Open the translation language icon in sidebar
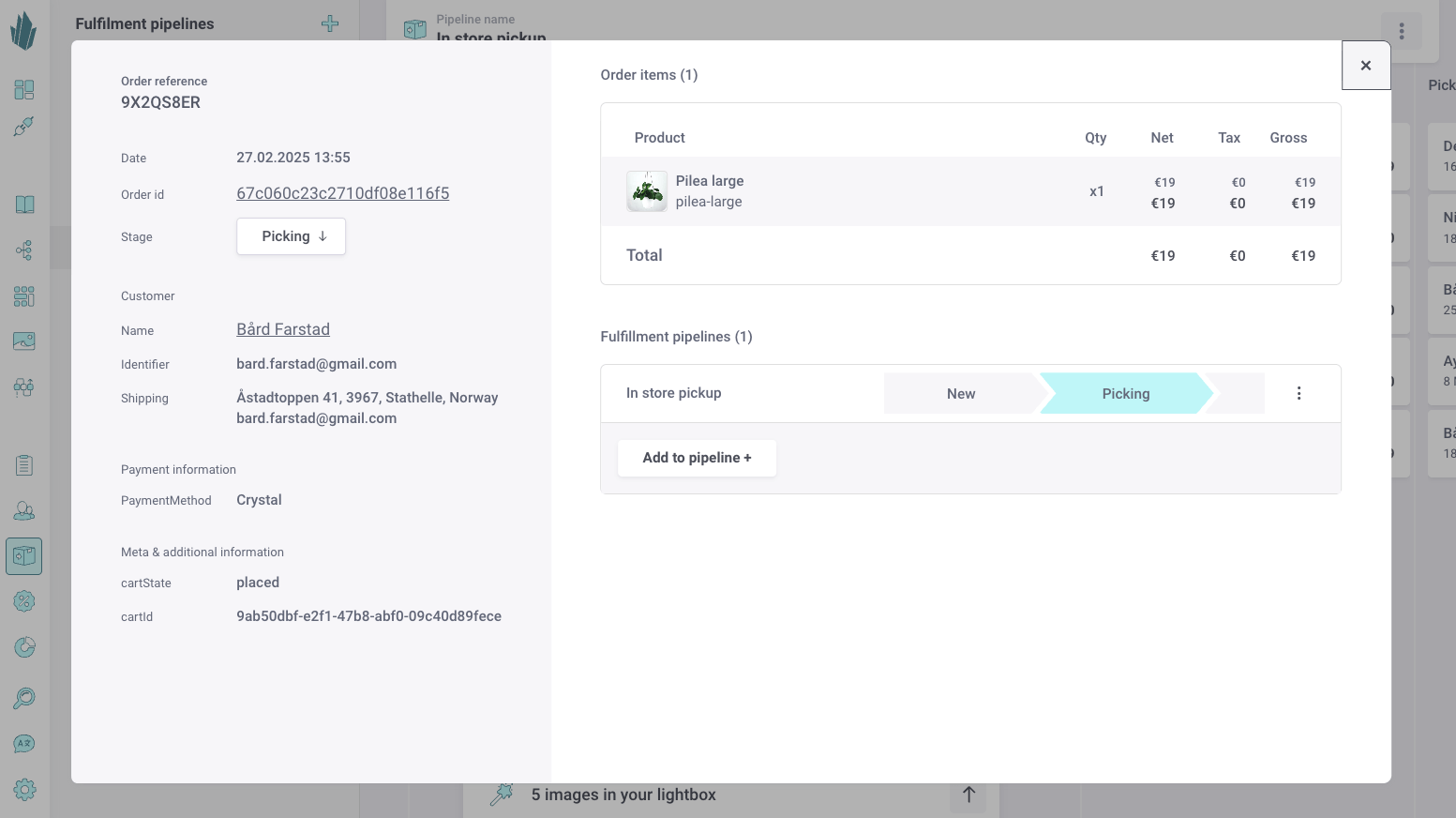 (24, 744)
